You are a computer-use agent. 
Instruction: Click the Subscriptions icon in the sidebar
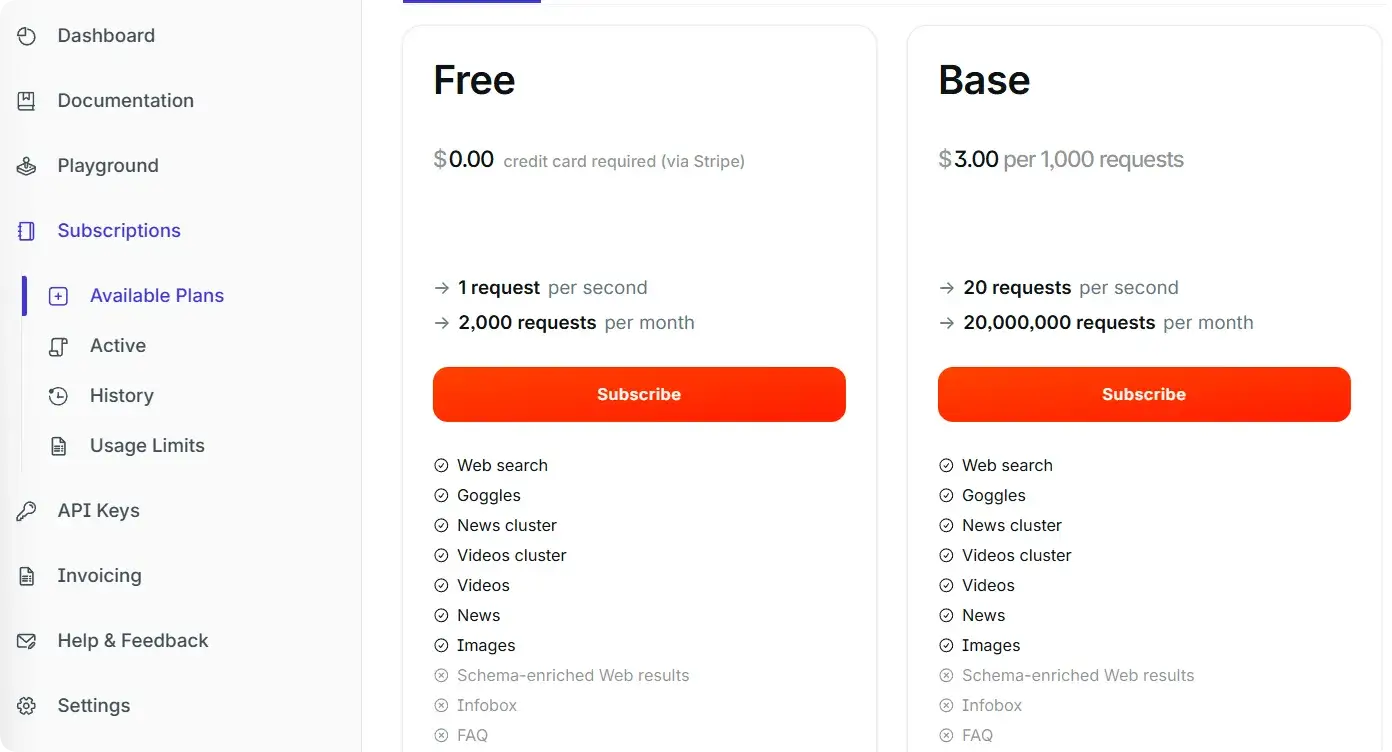click(x=25, y=230)
